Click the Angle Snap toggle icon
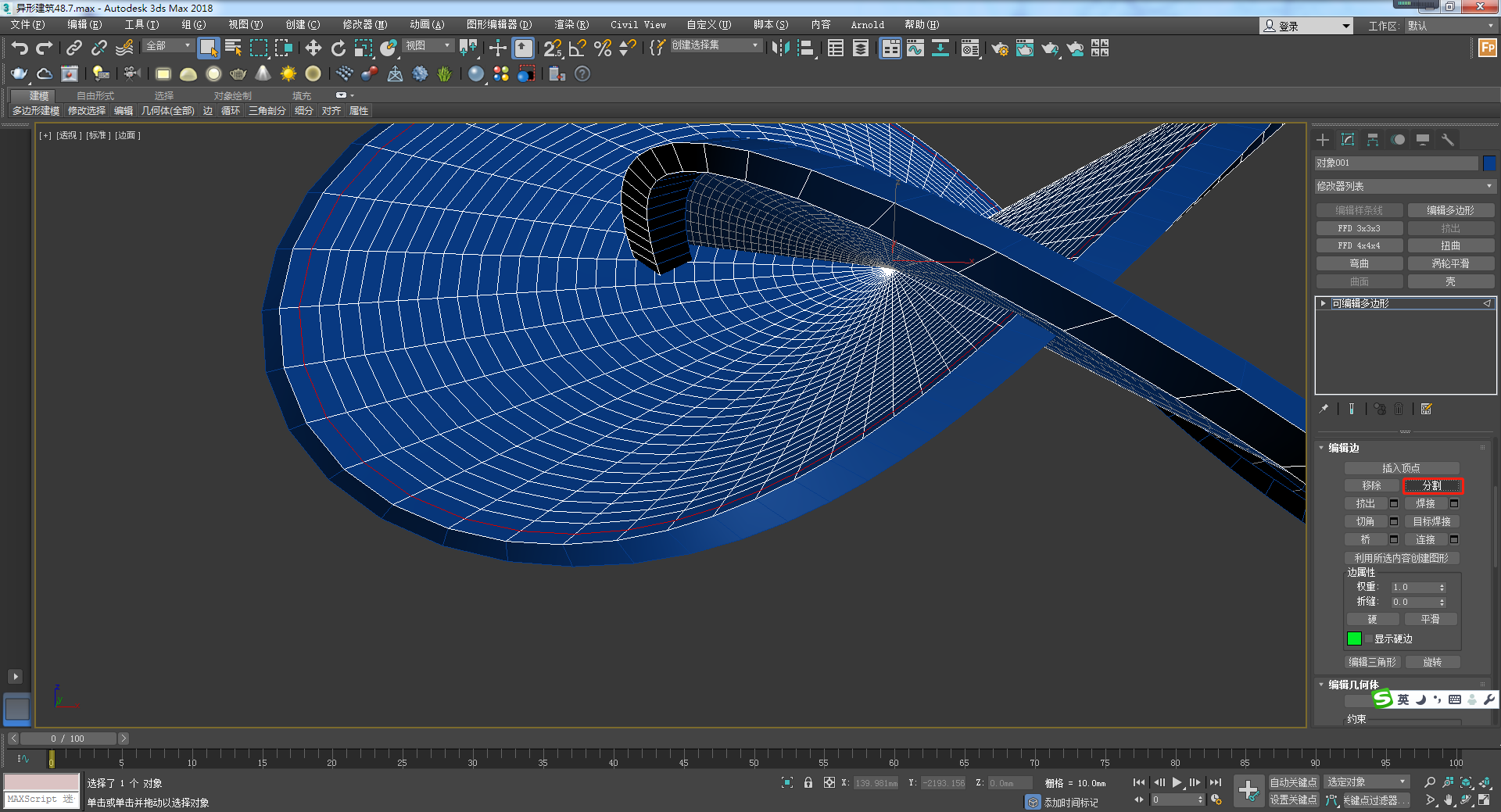This screenshot has height=812, width=1501. point(577,48)
